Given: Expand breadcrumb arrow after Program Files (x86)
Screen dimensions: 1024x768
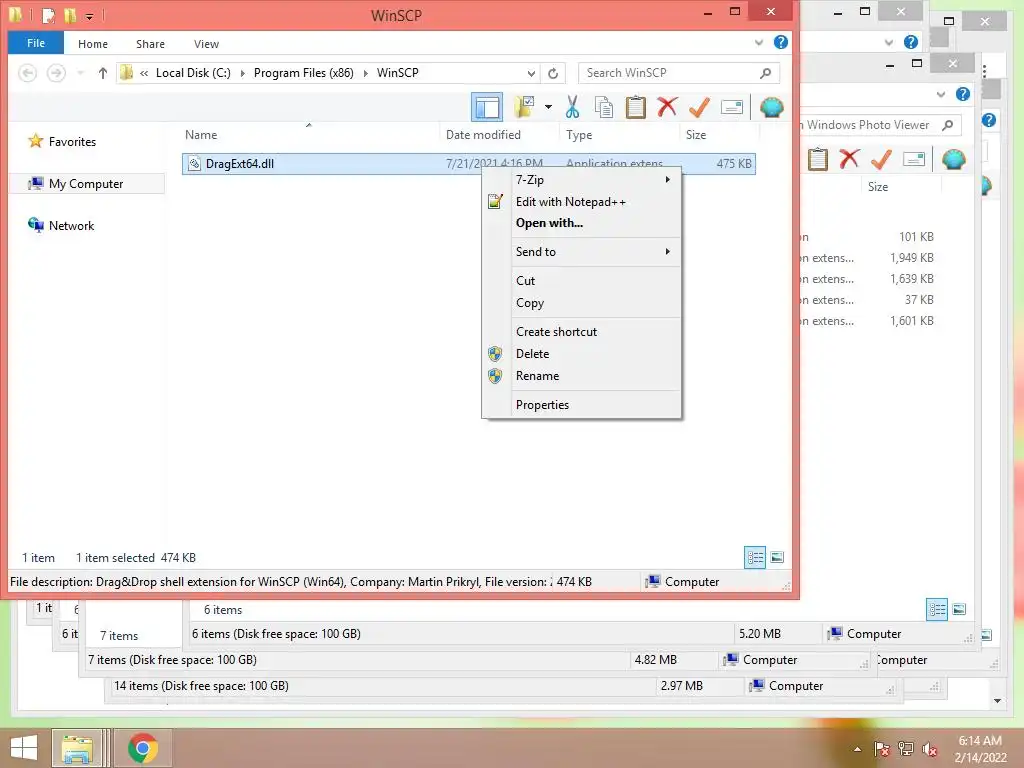Looking at the screenshot, I should [x=365, y=73].
